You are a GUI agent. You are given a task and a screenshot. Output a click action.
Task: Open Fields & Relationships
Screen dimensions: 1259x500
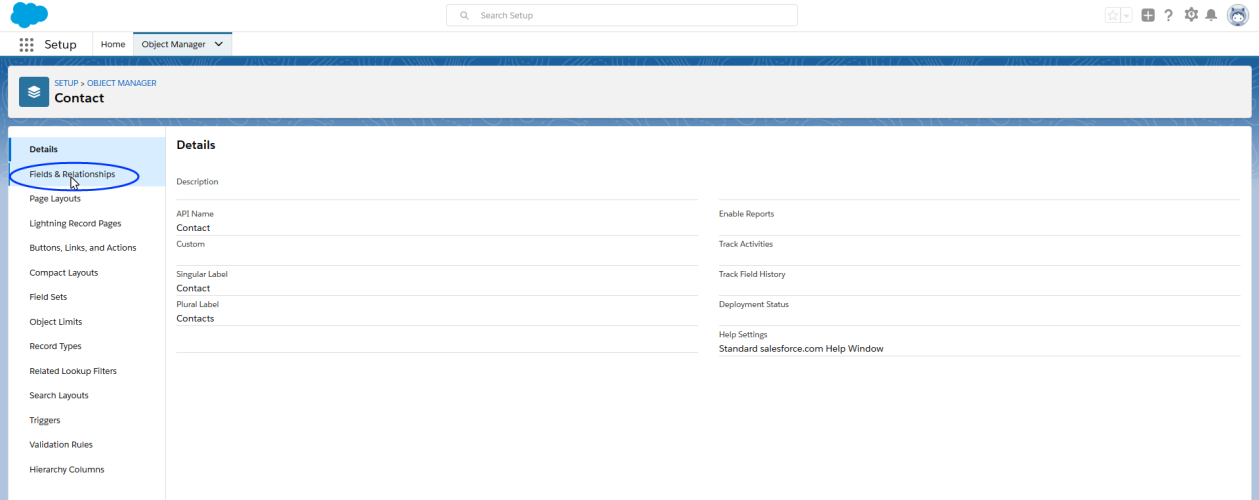(x=87, y=174)
